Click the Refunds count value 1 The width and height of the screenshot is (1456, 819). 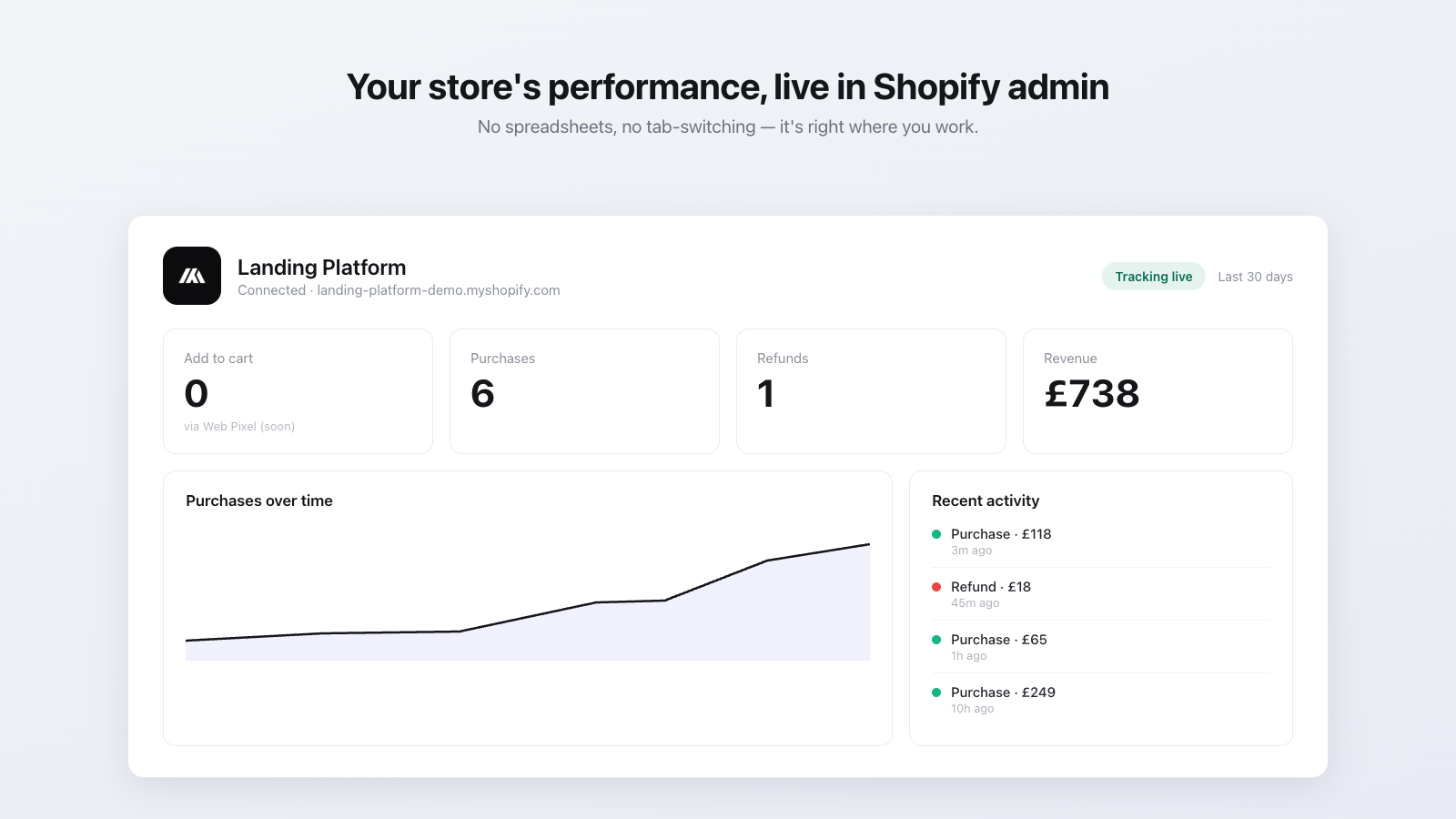tap(766, 393)
